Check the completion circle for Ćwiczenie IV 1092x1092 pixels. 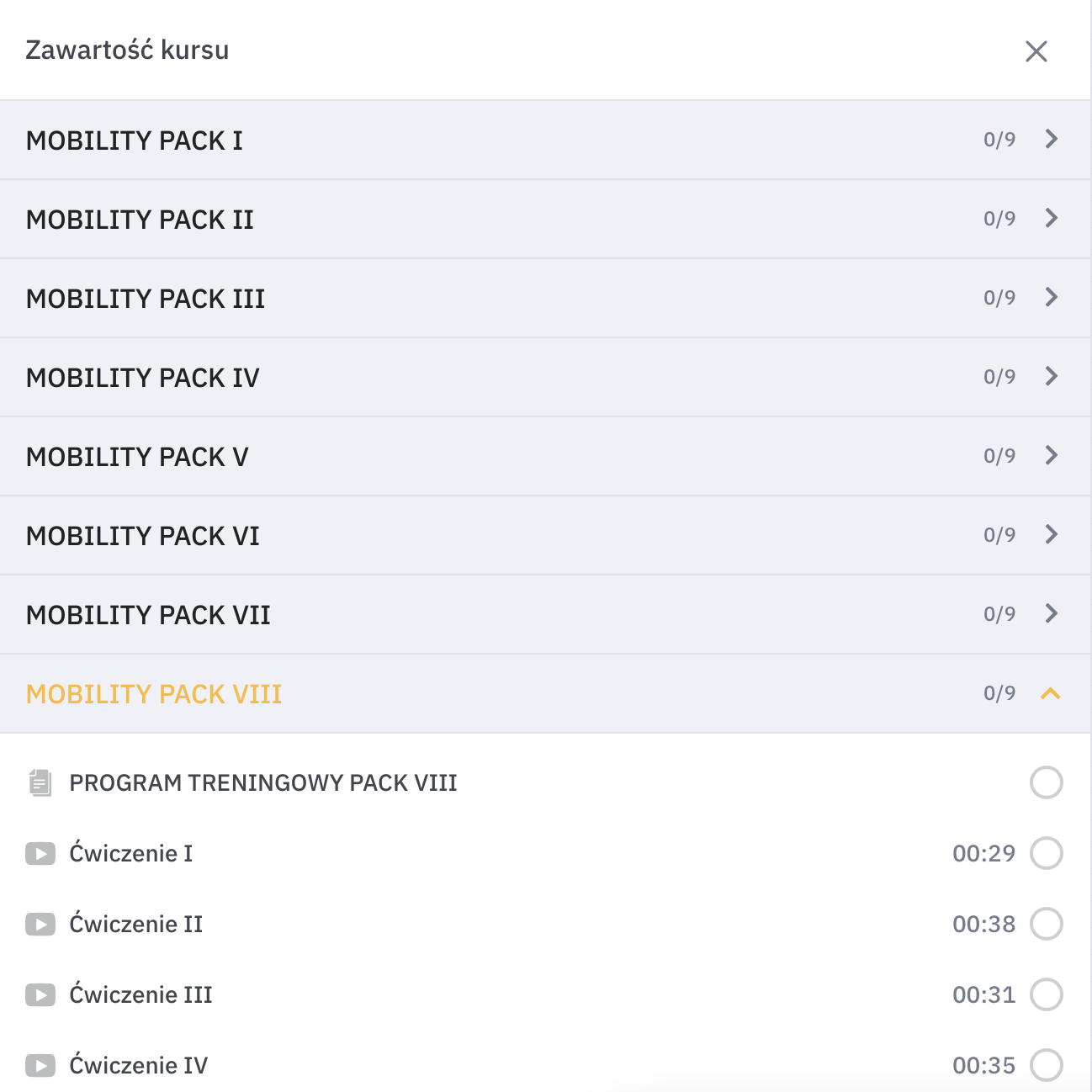click(1046, 1065)
